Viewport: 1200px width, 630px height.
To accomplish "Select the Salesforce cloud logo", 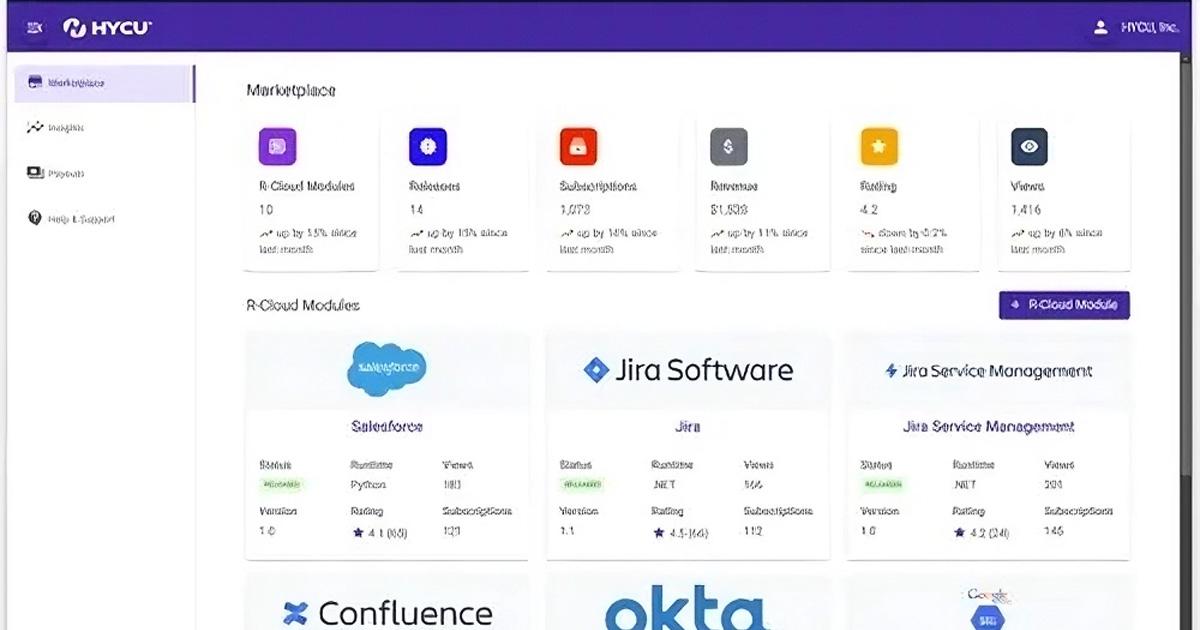I will 387,369.
